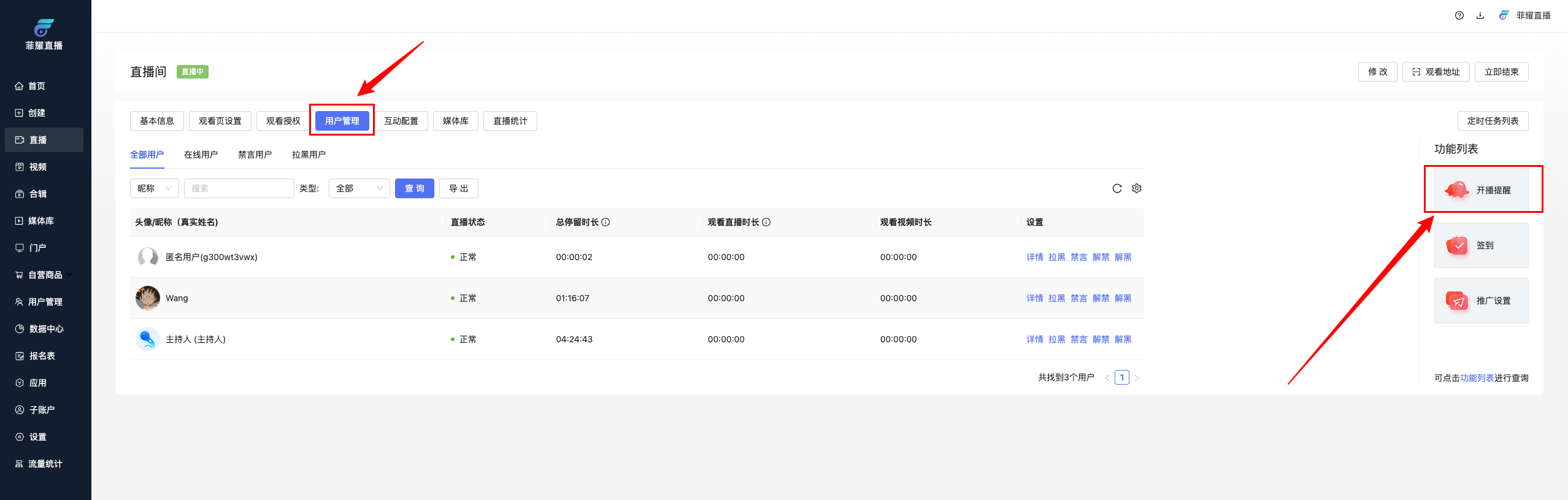Expand 自营商品 in the sidebar
The width and height of the screenshot is (1568, 500).
tap(44, 275)
